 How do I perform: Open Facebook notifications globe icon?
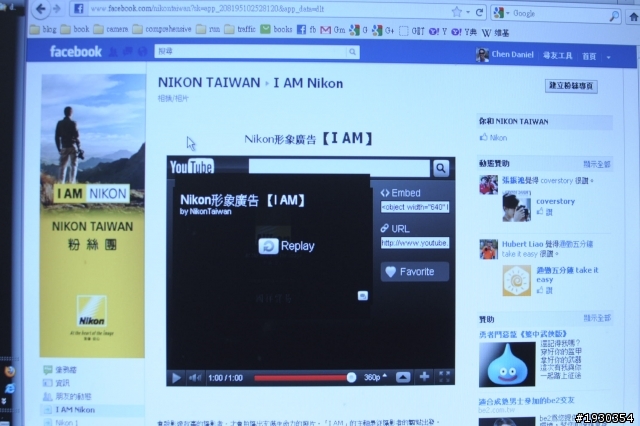(142, 52)
